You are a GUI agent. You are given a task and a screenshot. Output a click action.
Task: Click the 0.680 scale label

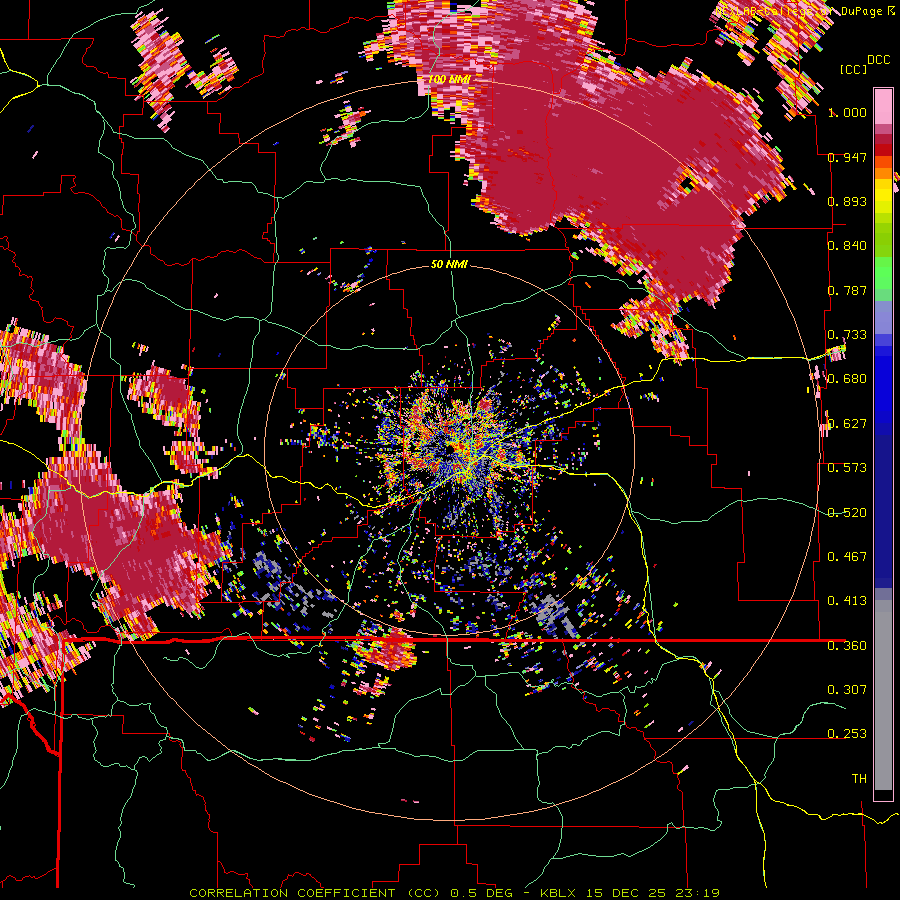tap(847, 379)
